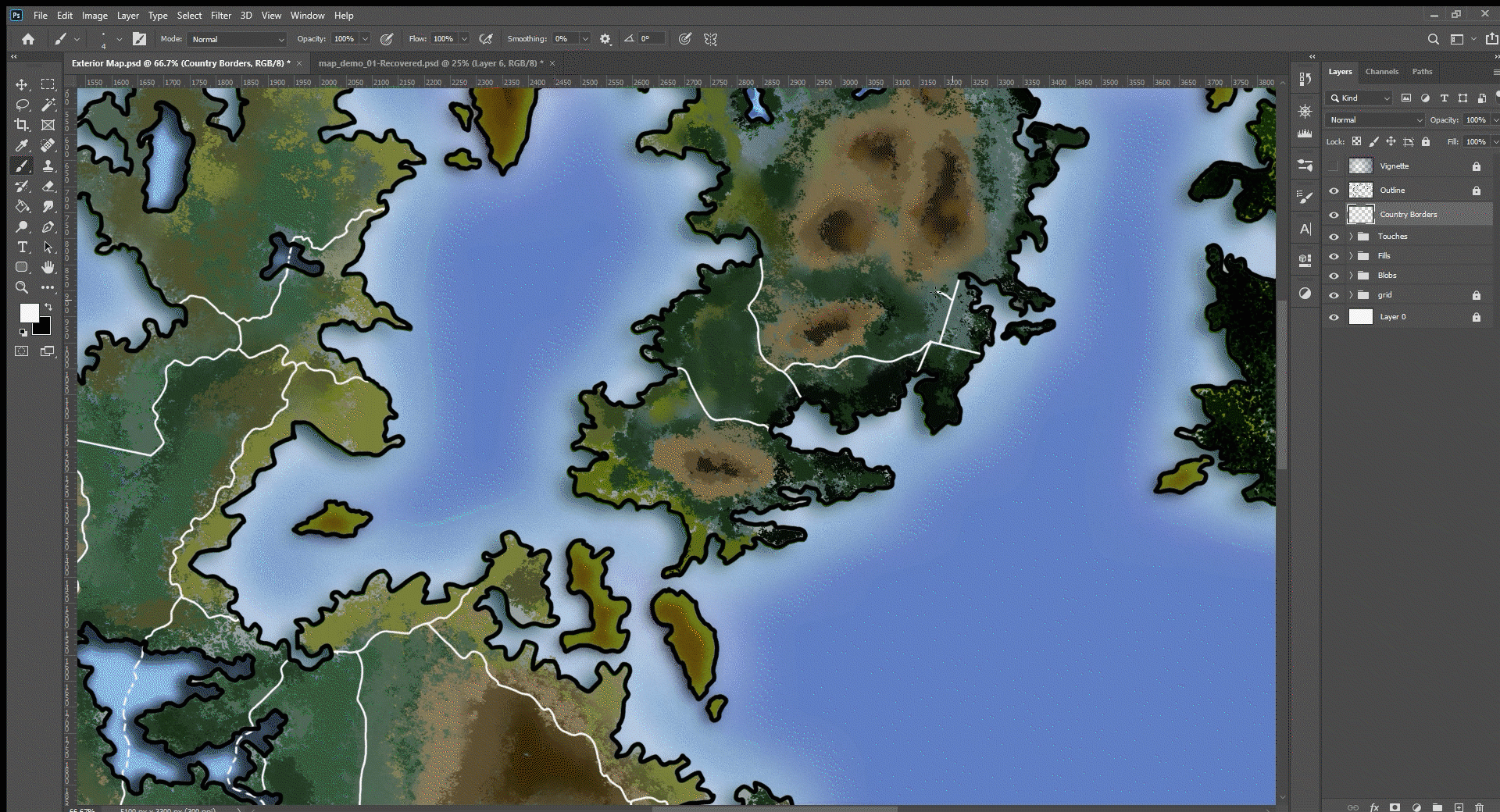Select the Lasso tool
This screenshot has width=1500, height=812.
(x=22, y=105)
